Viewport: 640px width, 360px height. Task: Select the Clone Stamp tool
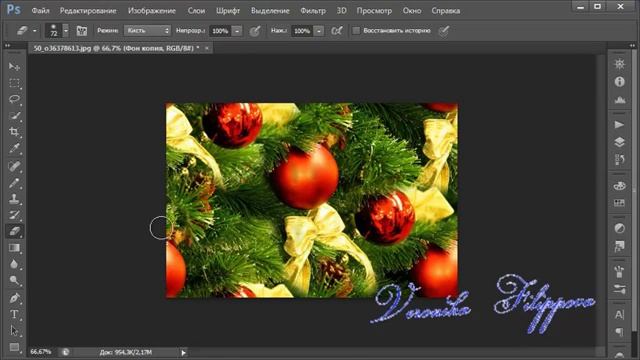(x=14, y=199)
